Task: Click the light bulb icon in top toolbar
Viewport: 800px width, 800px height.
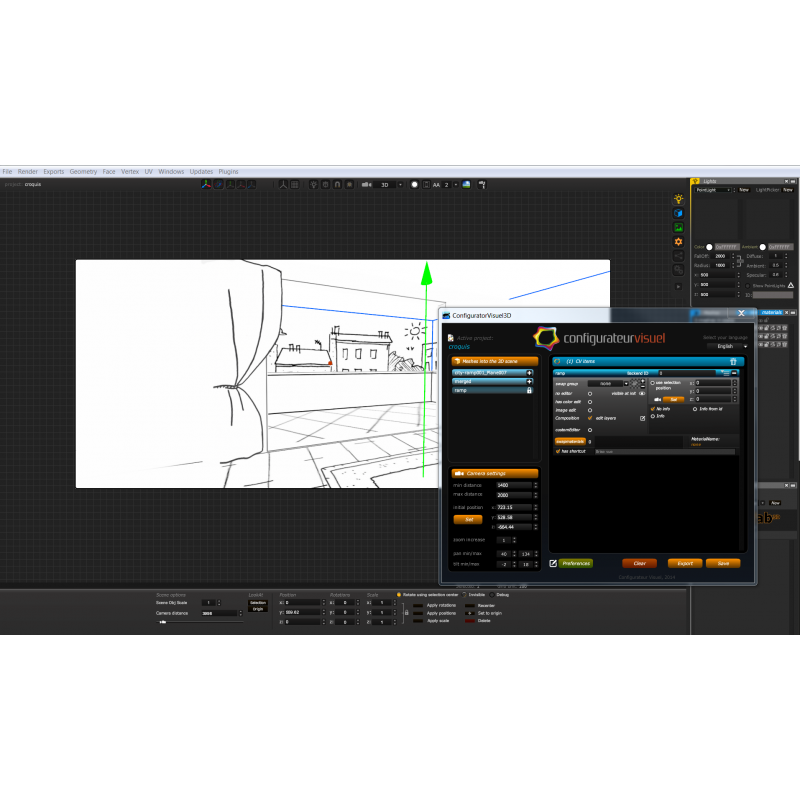Action: (x=313, y=184)
